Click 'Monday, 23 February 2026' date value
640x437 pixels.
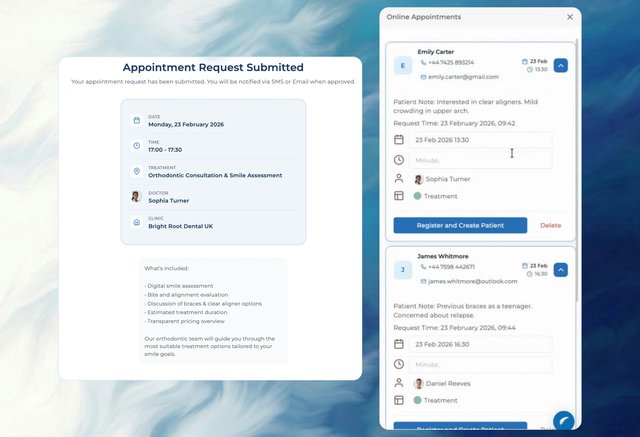click(x=186, y=124)
